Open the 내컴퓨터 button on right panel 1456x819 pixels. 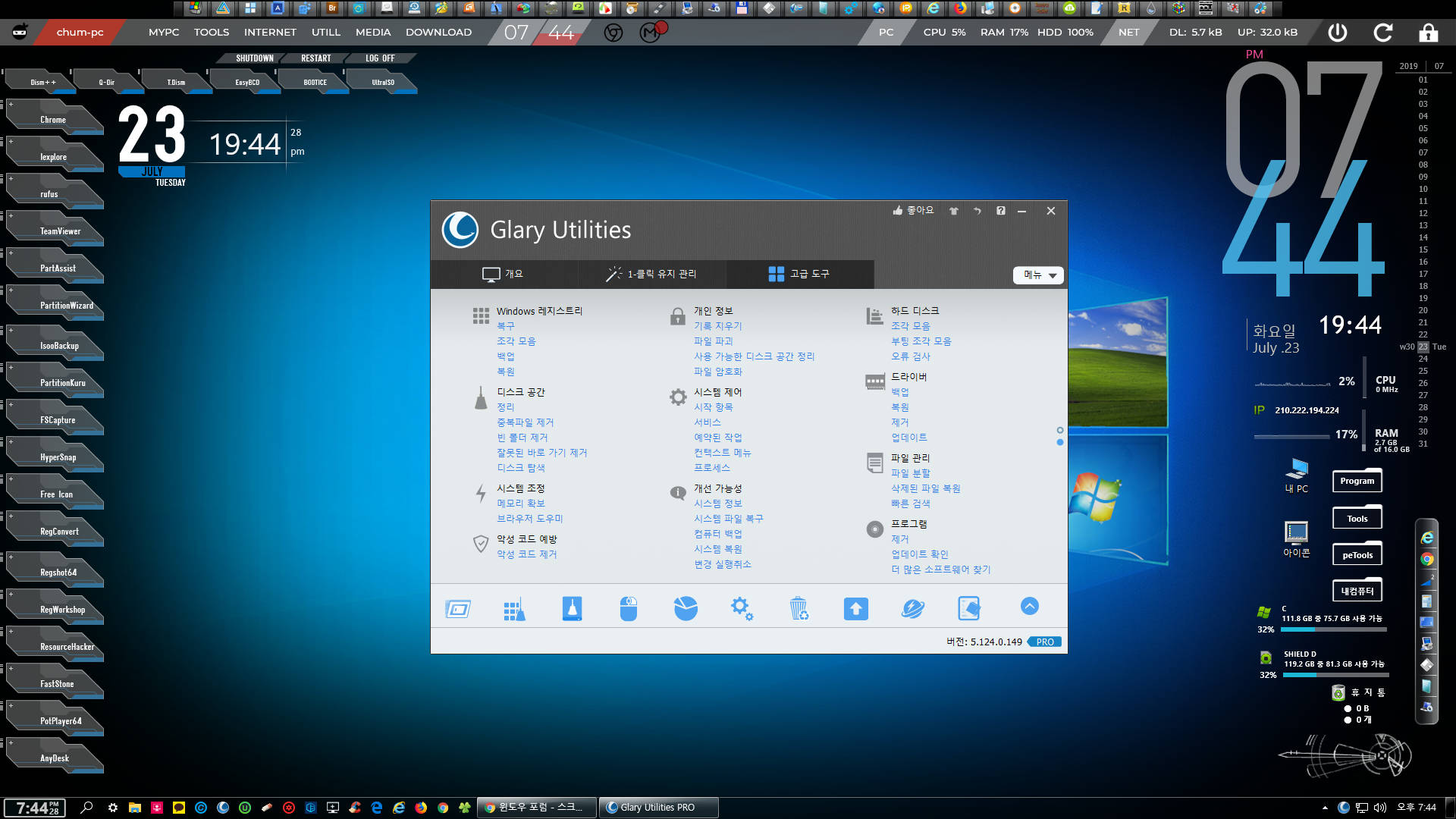click(x=1357, y=591)
